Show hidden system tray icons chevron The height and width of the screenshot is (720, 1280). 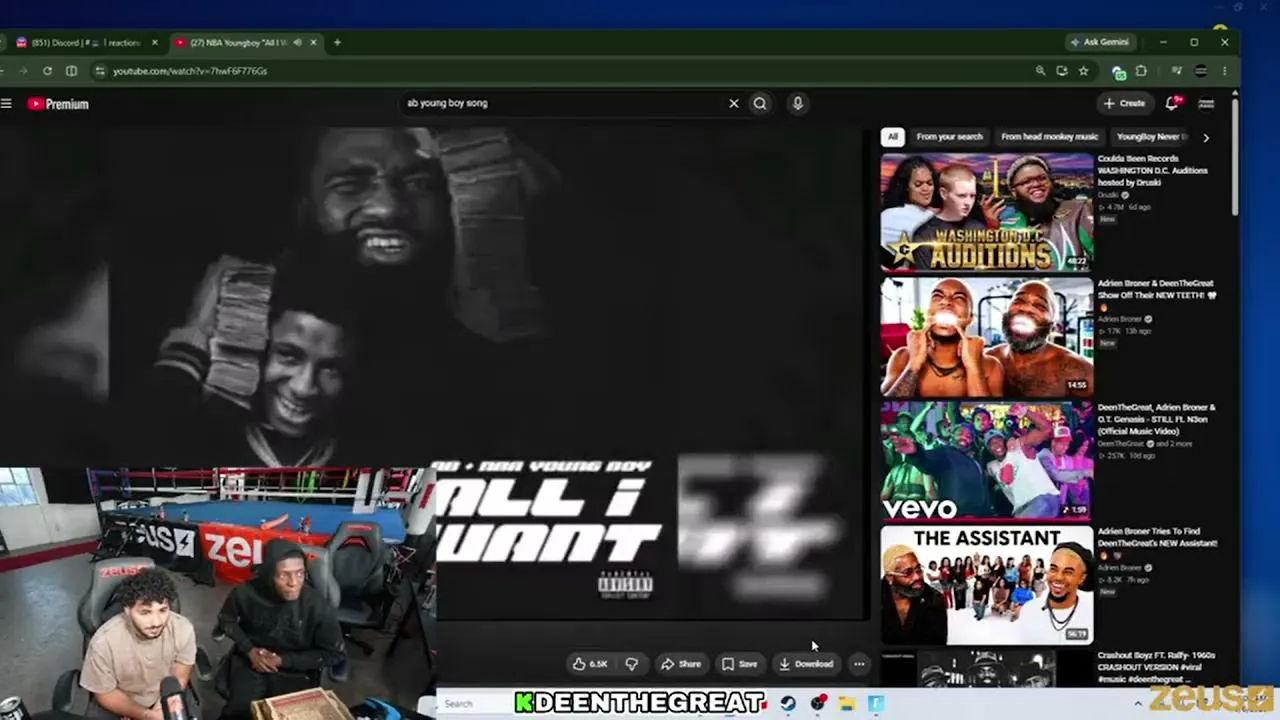(1138, 703)
